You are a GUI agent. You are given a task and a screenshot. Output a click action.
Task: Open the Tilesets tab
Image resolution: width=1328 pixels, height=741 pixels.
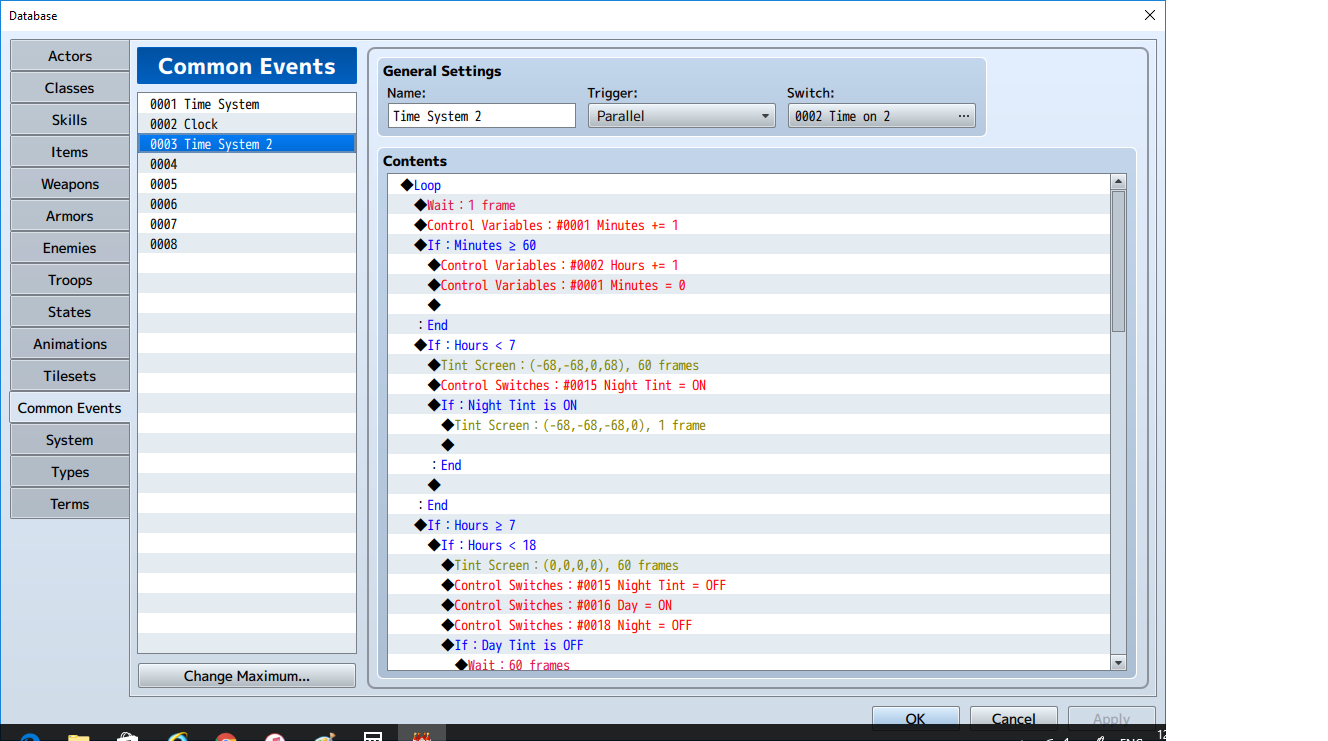70,376
